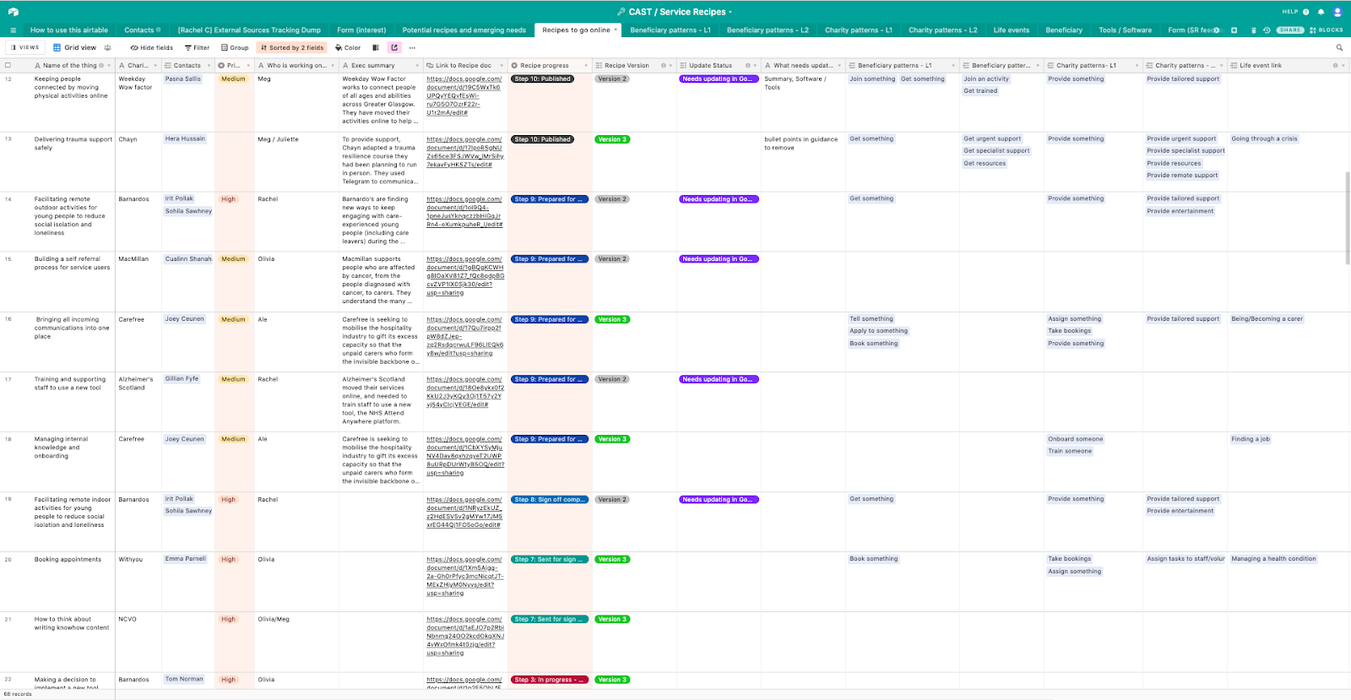Open Hide fields menu

151,47
